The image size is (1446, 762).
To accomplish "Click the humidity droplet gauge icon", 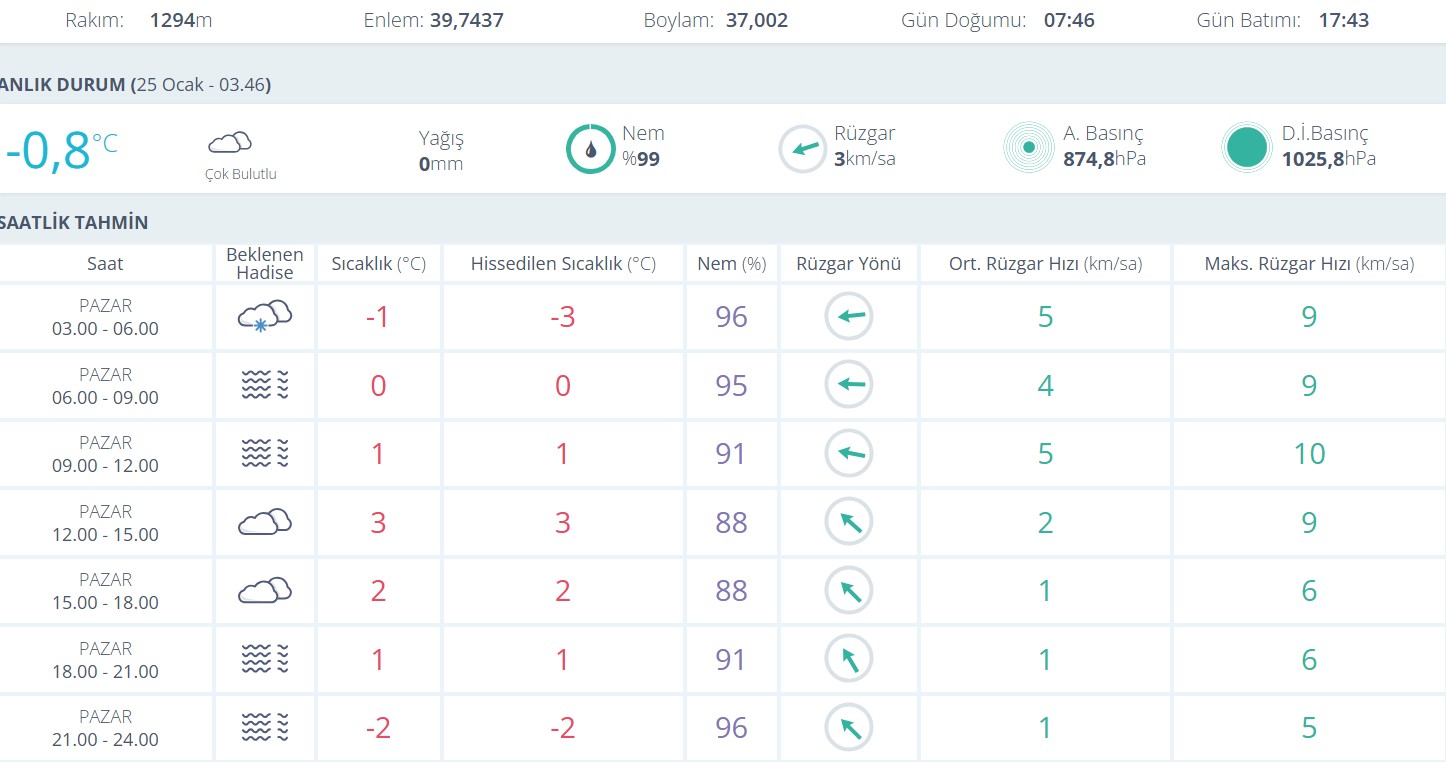I will coord(590,149).
